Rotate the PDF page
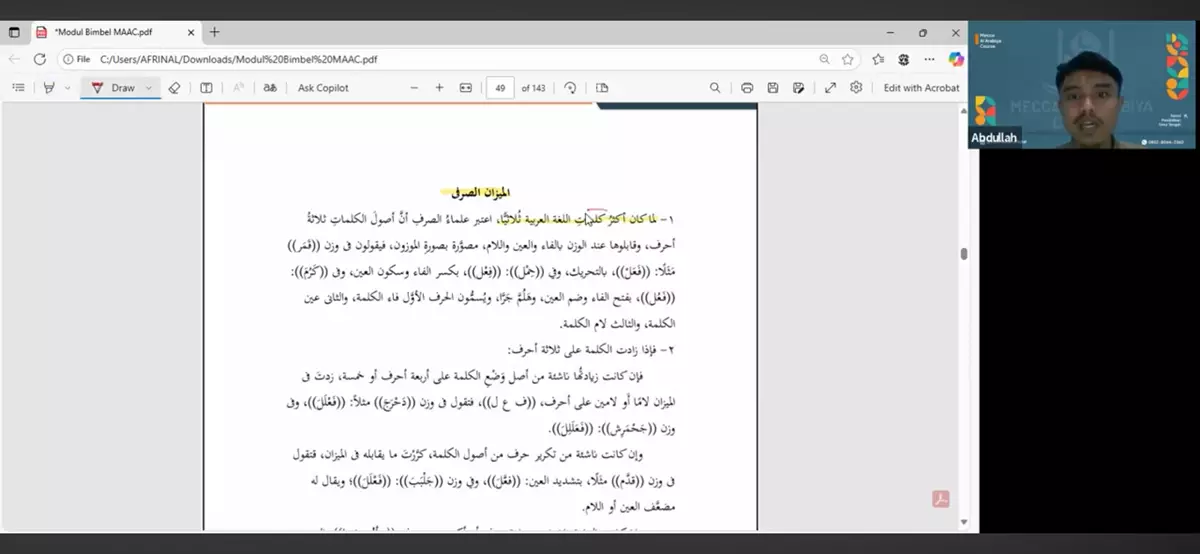 [x=570, y=88]
